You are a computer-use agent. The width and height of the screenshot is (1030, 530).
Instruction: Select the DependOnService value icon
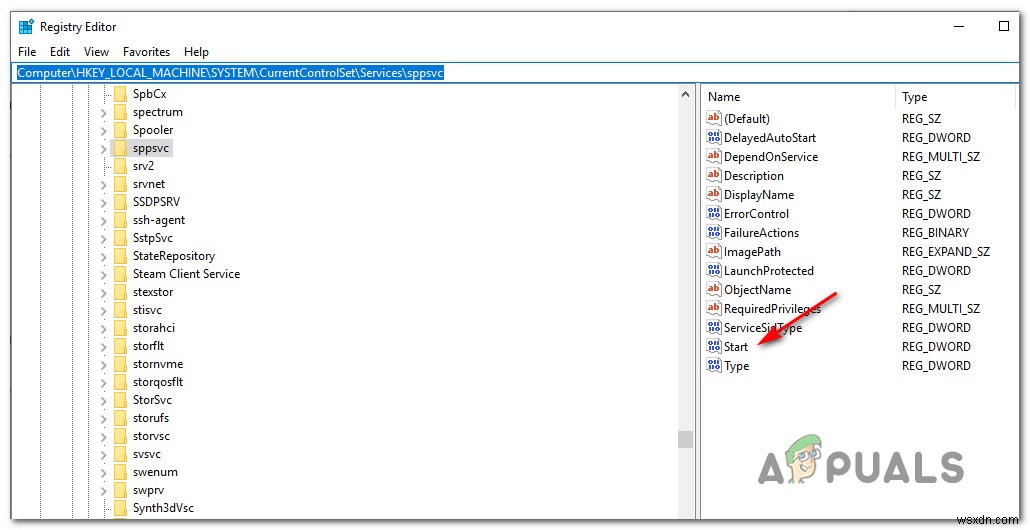click(x=713, y=156)
